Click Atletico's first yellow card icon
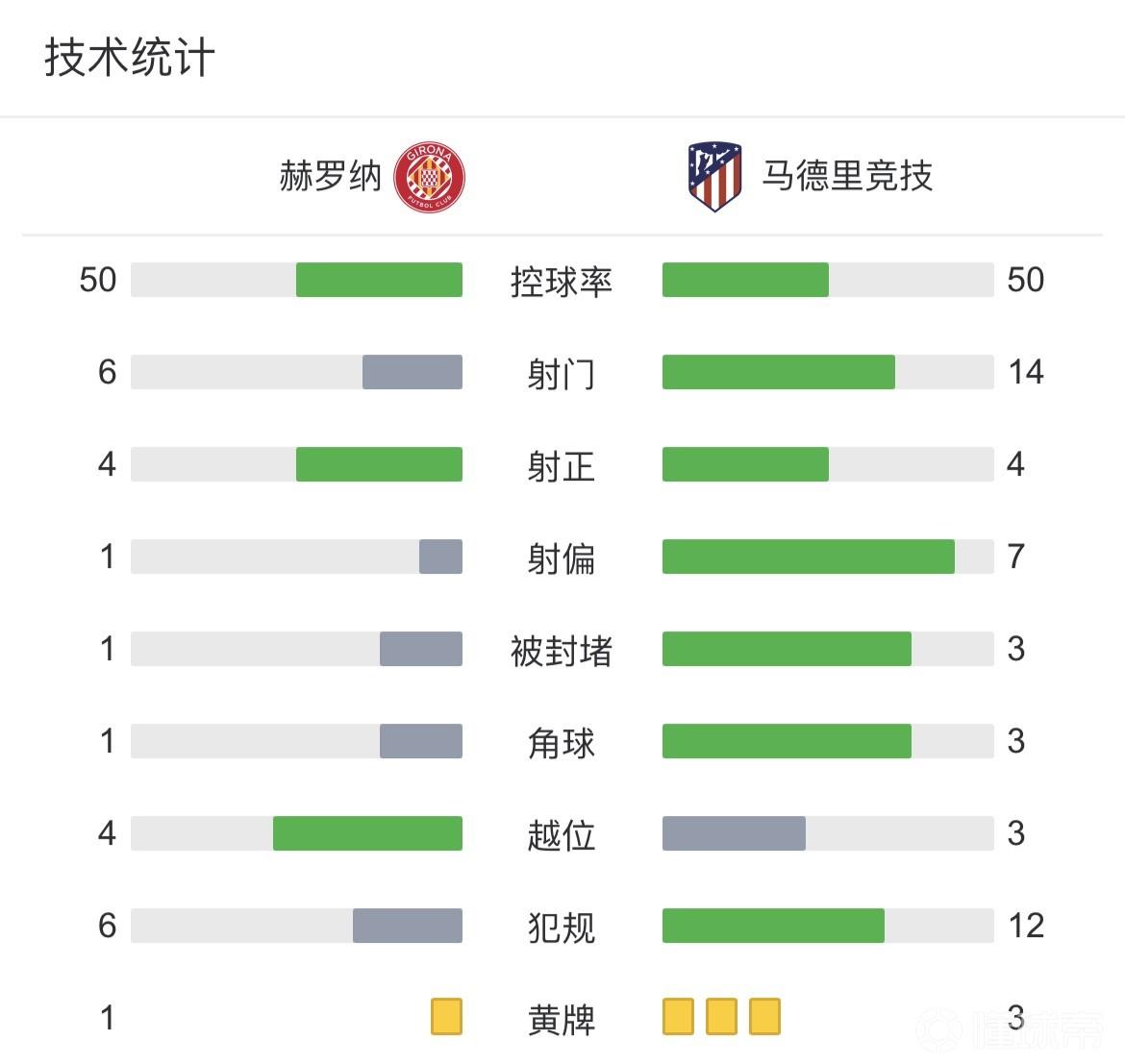This screenshot has height=1064, width=1125. (678, 1017)
